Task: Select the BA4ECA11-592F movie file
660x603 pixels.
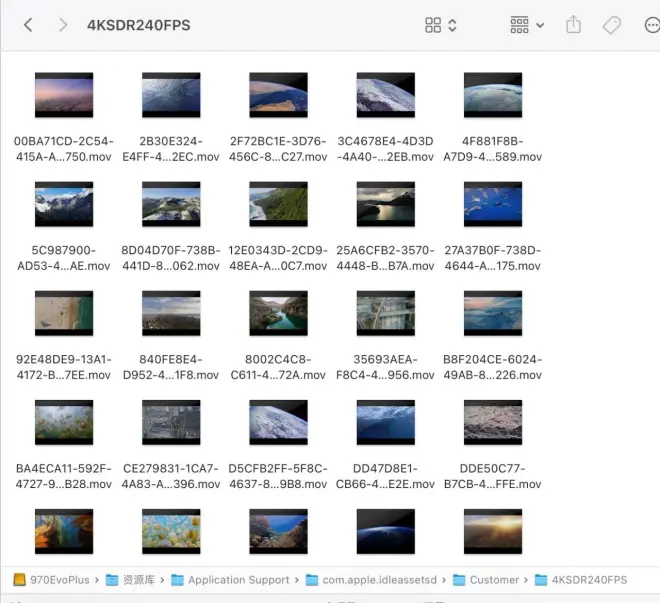Action: pos(64,422)
